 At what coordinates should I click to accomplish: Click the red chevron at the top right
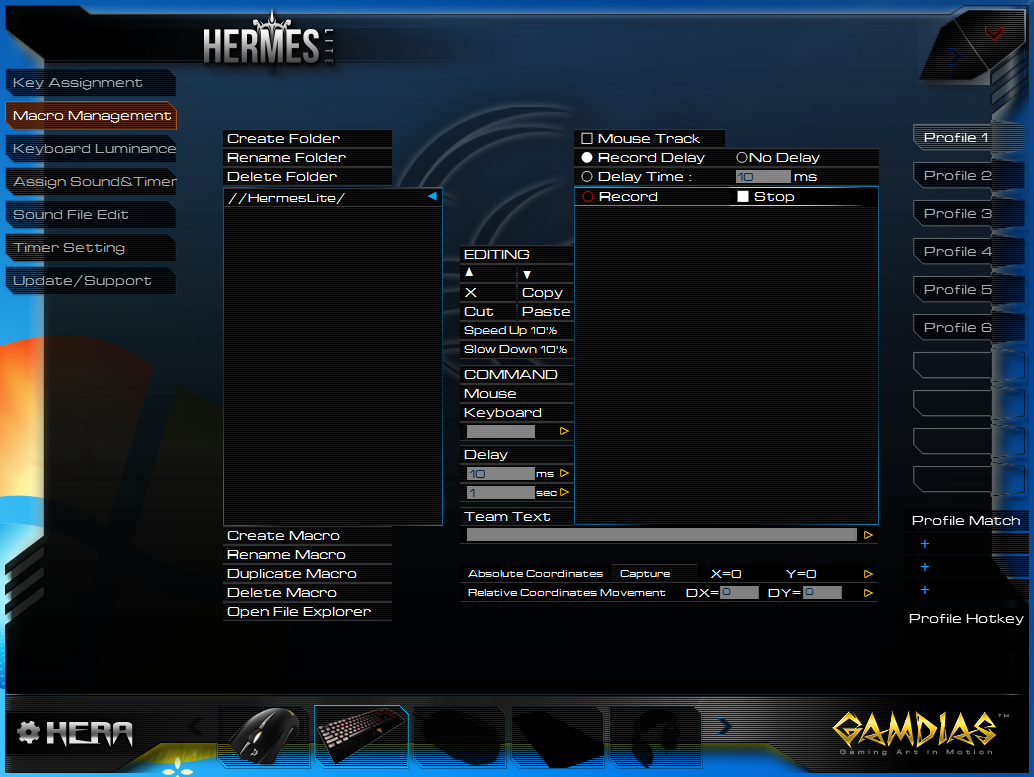pos(993,31)
